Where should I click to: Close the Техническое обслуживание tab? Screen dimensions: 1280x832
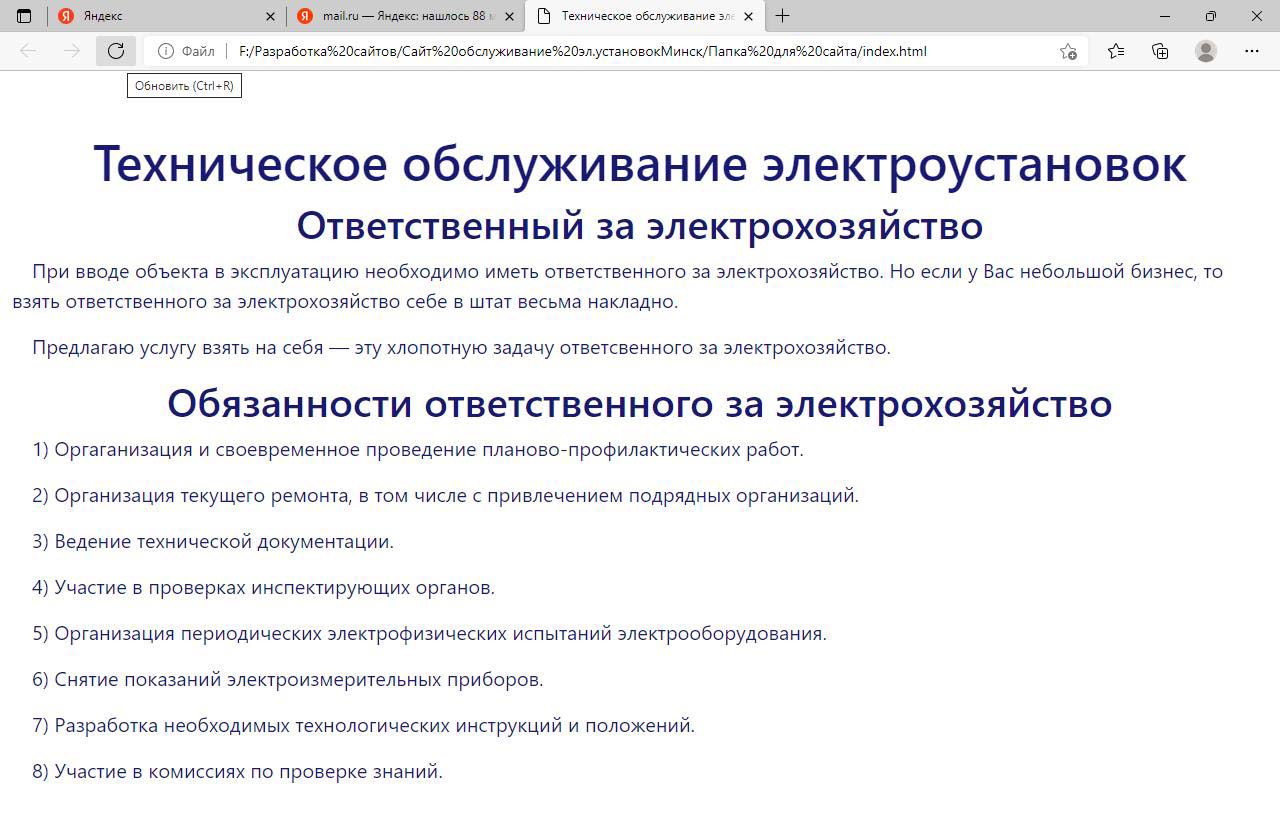click(x=748, y=16)
